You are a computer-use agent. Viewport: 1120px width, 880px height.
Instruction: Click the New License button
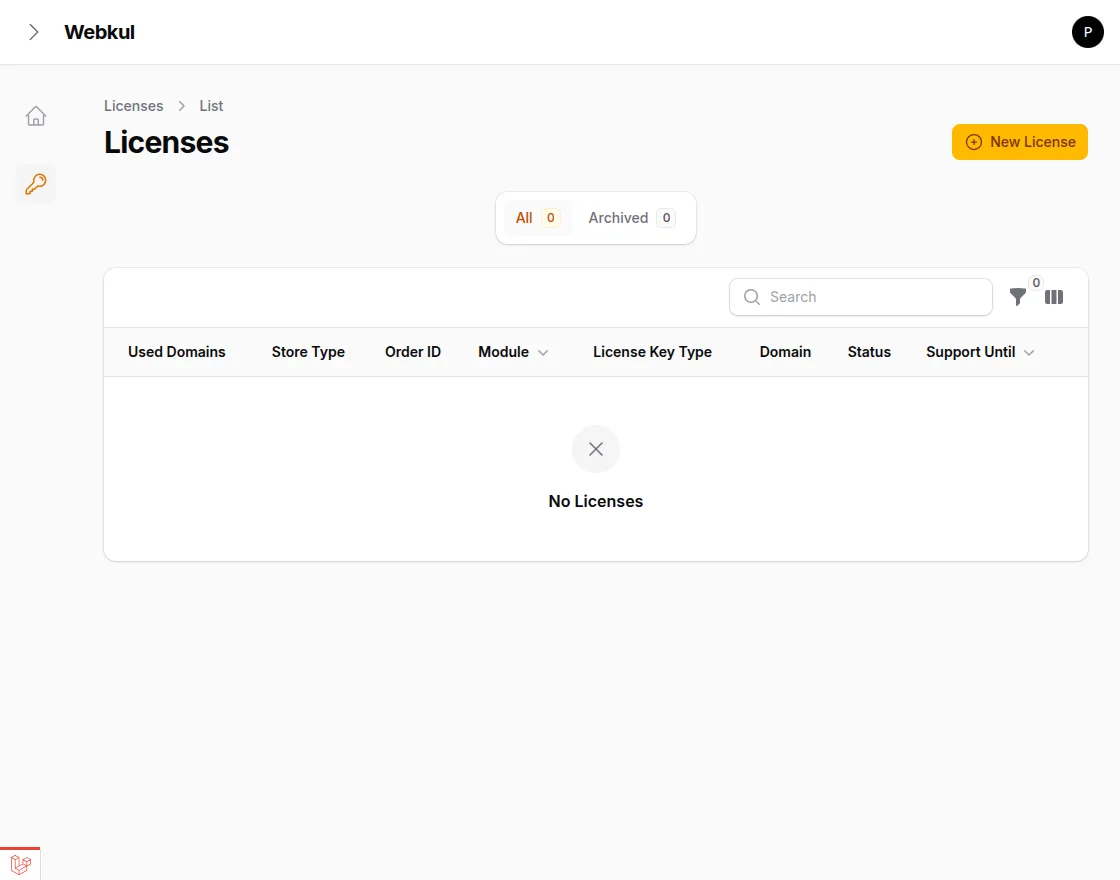[x=1019, y=142]
